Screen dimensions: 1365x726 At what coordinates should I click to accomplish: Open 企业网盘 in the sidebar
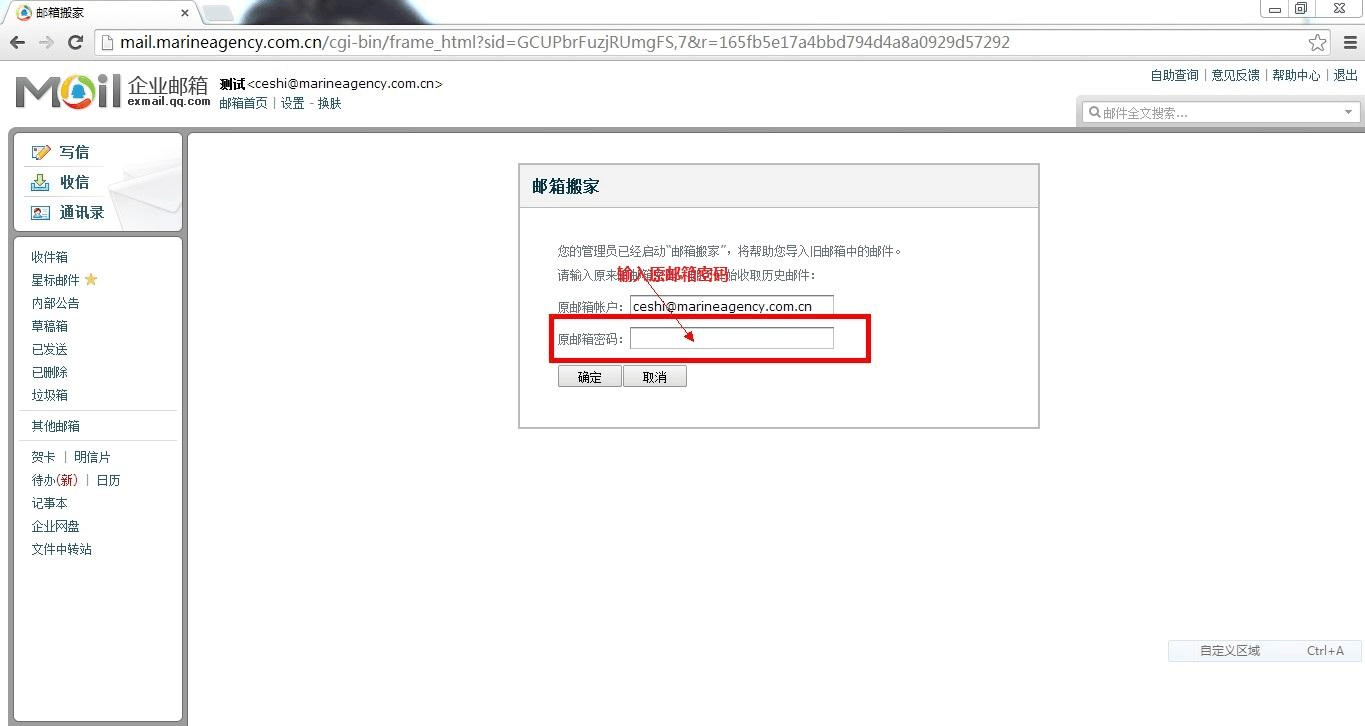coord(55,526)
